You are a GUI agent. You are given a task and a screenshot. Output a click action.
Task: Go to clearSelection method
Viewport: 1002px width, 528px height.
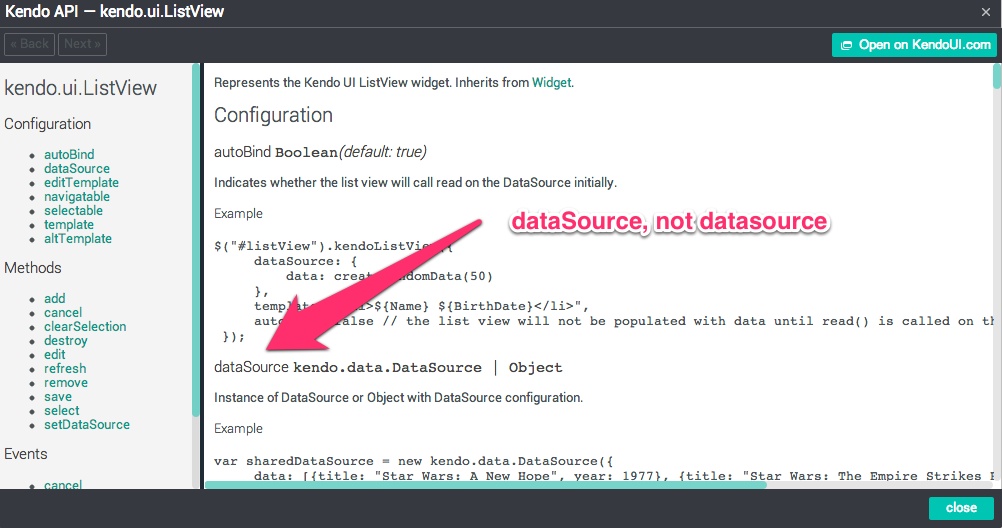coord(85,327)
